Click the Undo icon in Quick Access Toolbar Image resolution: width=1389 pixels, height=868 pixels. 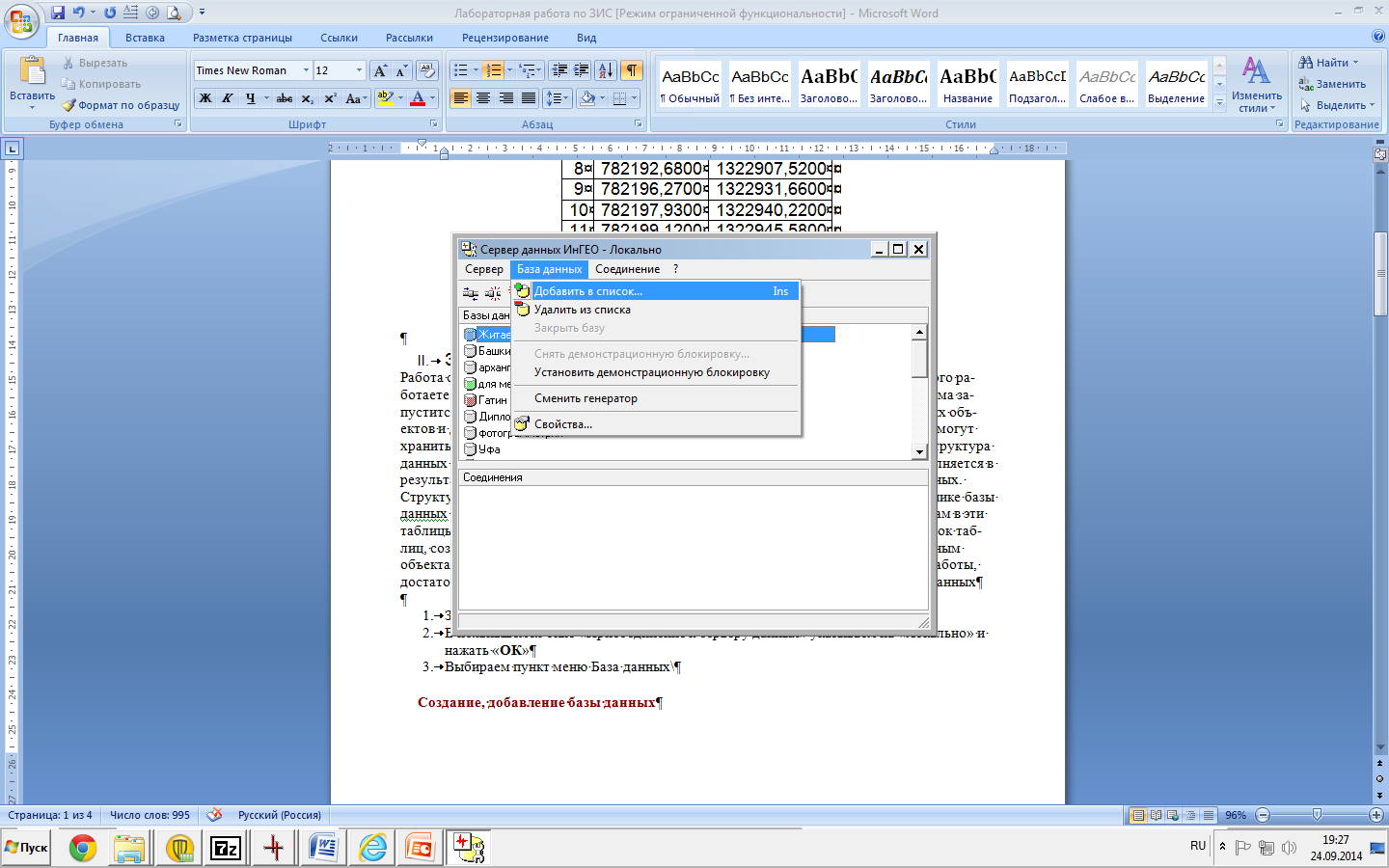78,13
